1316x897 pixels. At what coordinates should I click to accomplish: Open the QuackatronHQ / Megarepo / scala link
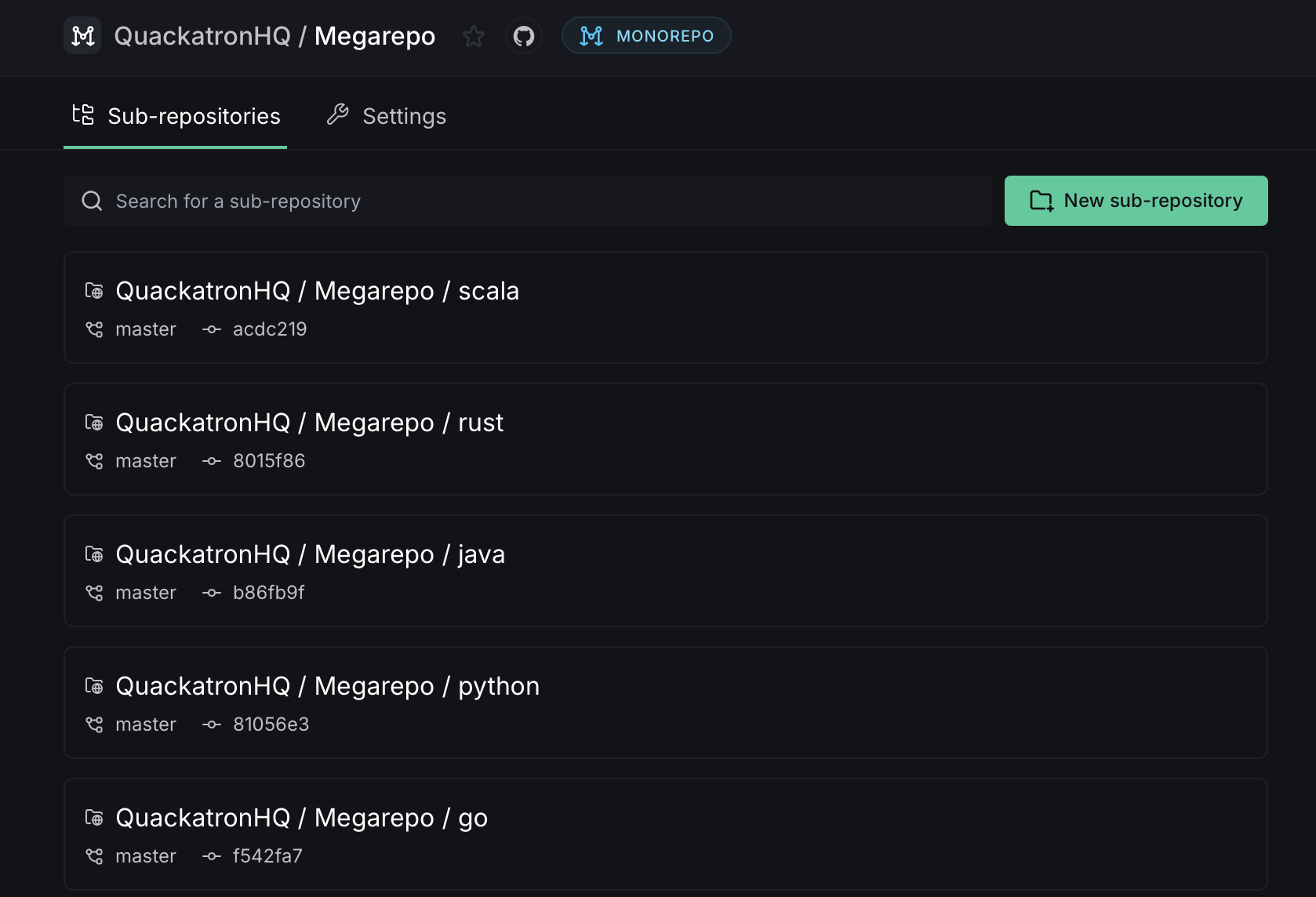pos(317,291)
